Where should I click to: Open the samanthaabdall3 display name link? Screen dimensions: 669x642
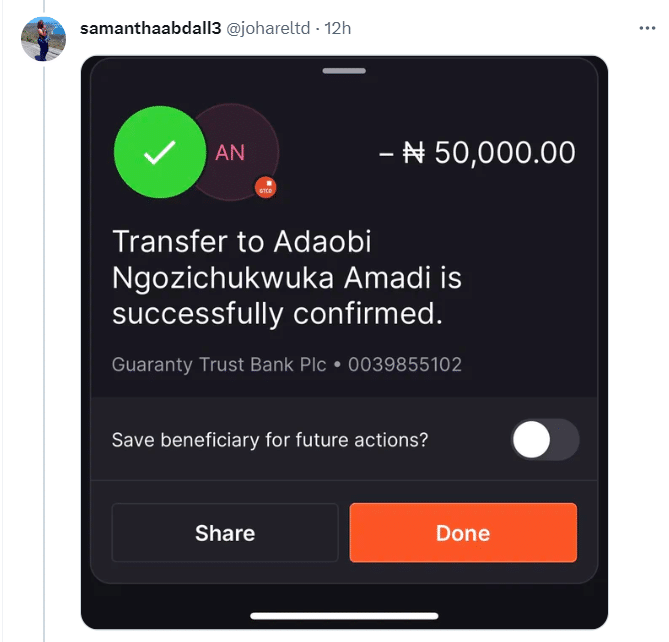tap(149, 28)
